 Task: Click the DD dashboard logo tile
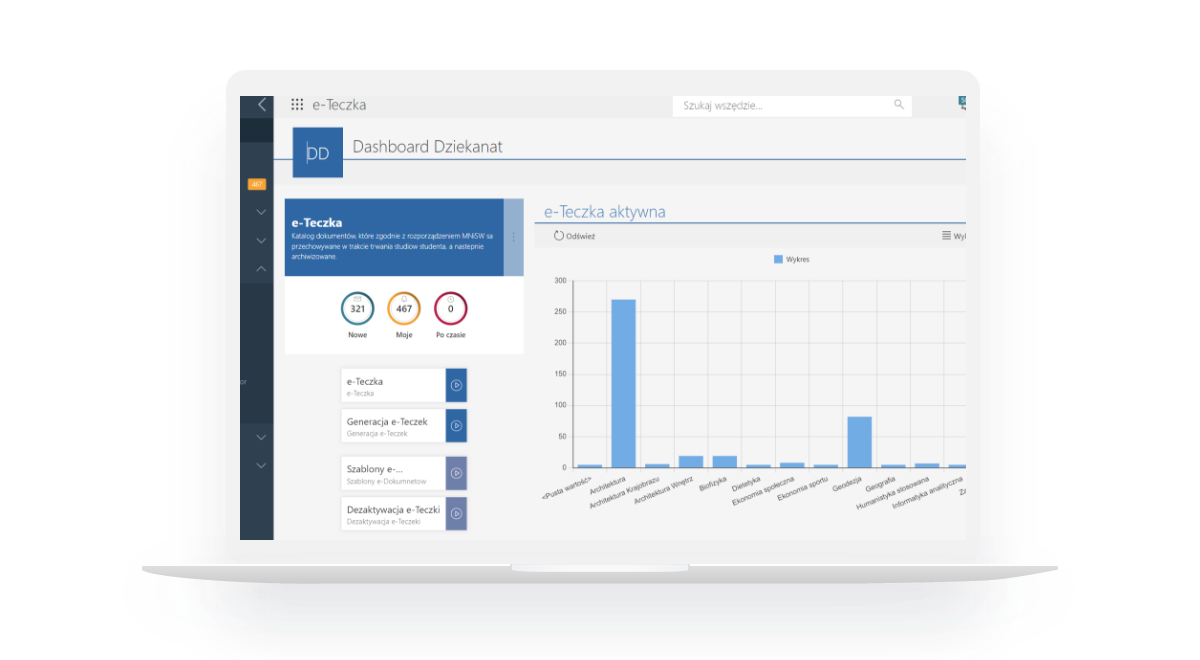click(x=318, y=153)
